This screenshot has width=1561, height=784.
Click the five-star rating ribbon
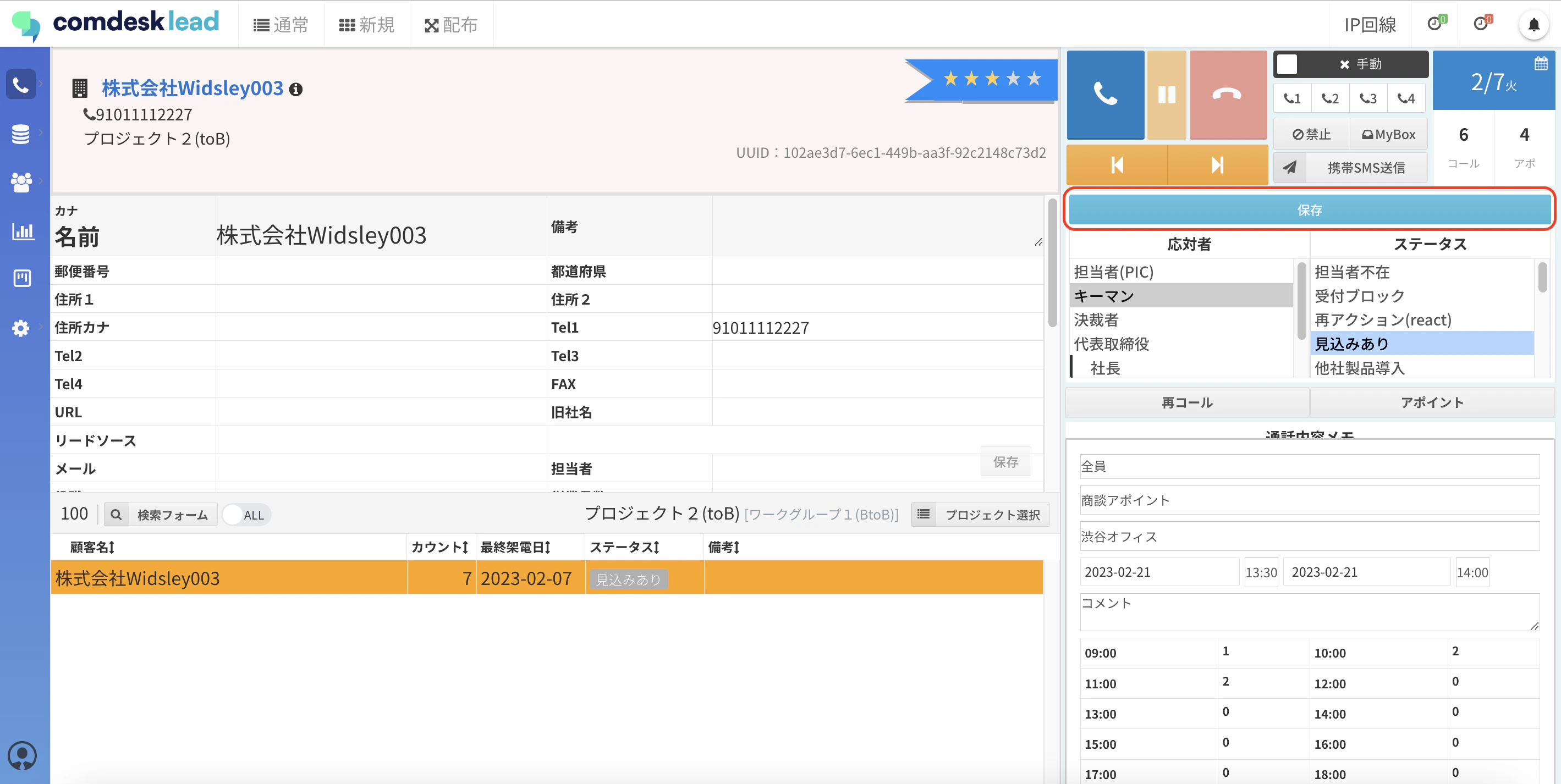(x=982, y=80)
